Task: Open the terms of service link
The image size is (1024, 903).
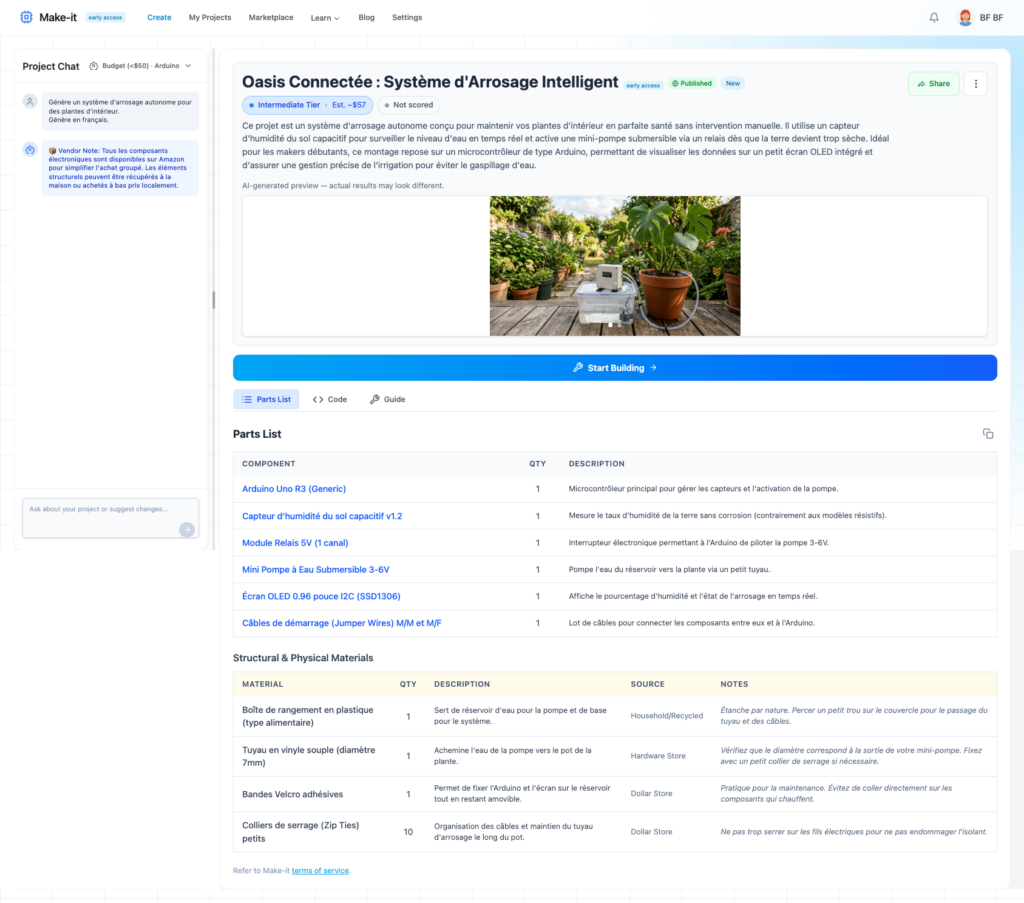Action: point(320,871)
